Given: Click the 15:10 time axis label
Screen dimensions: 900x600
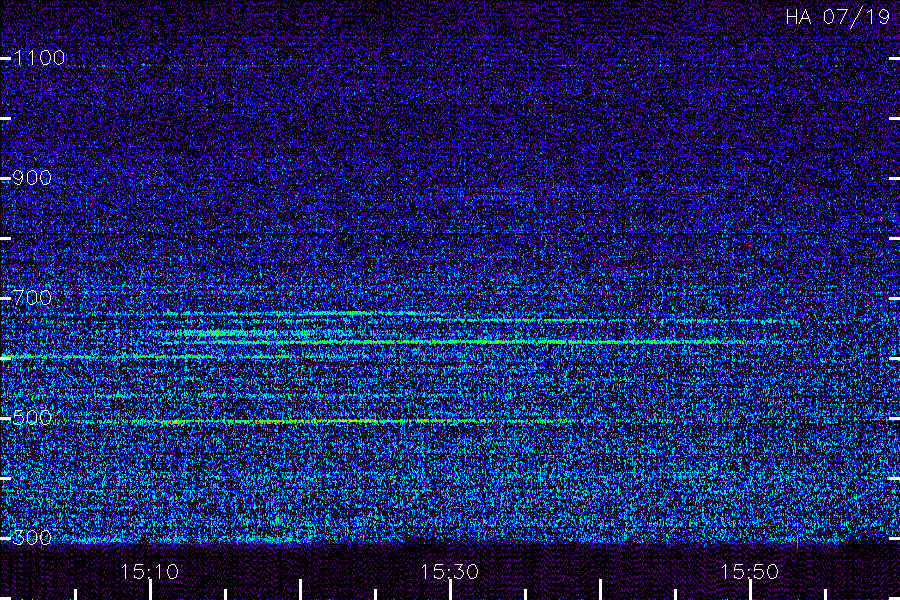Looking at the screenshot, I should point(150,571).
